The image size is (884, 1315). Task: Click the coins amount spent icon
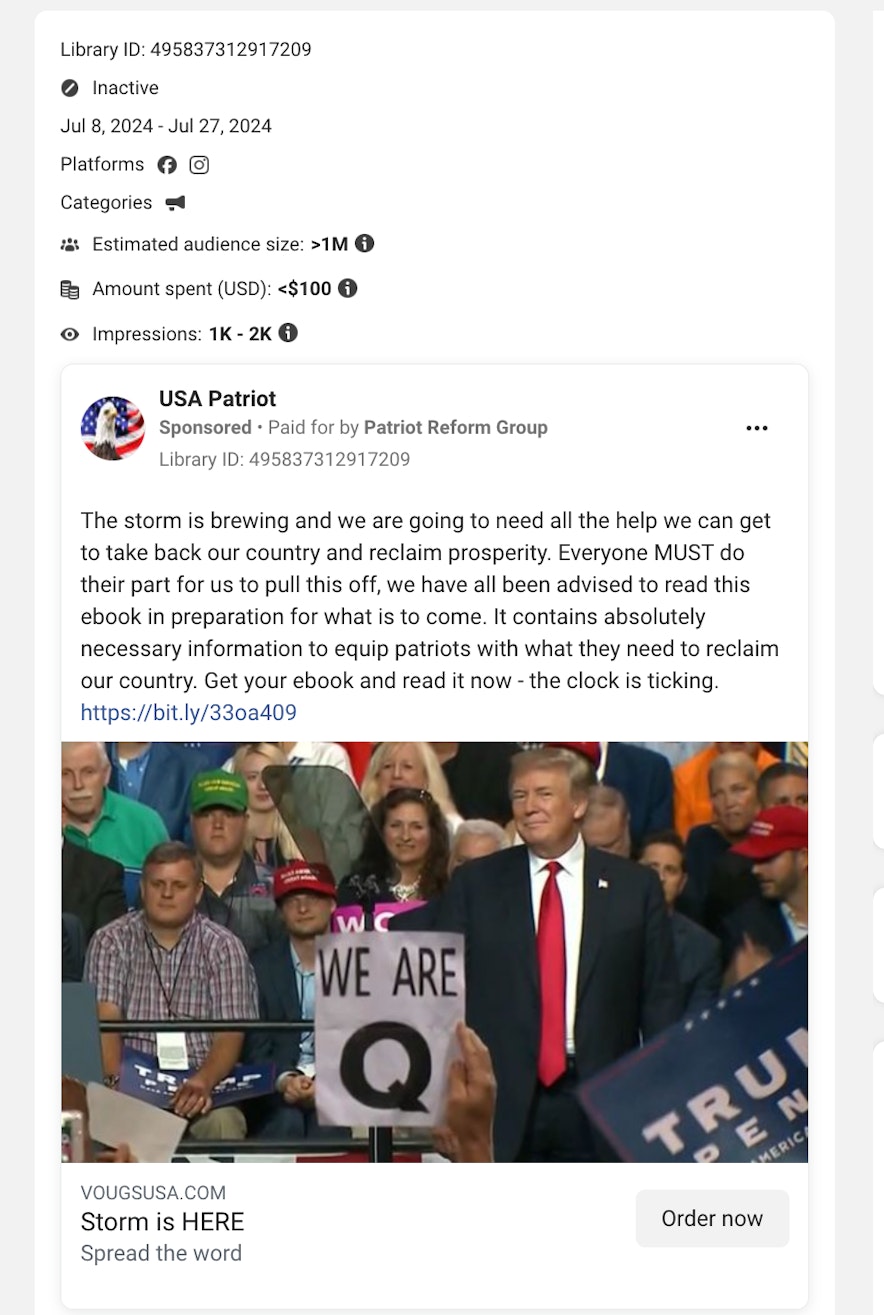(70, 289)
